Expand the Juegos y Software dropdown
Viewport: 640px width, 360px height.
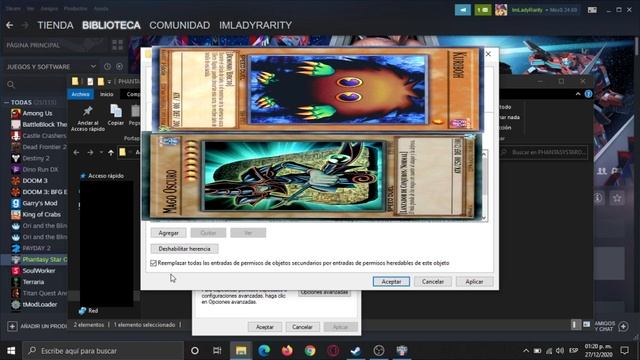tap(93, 67)
